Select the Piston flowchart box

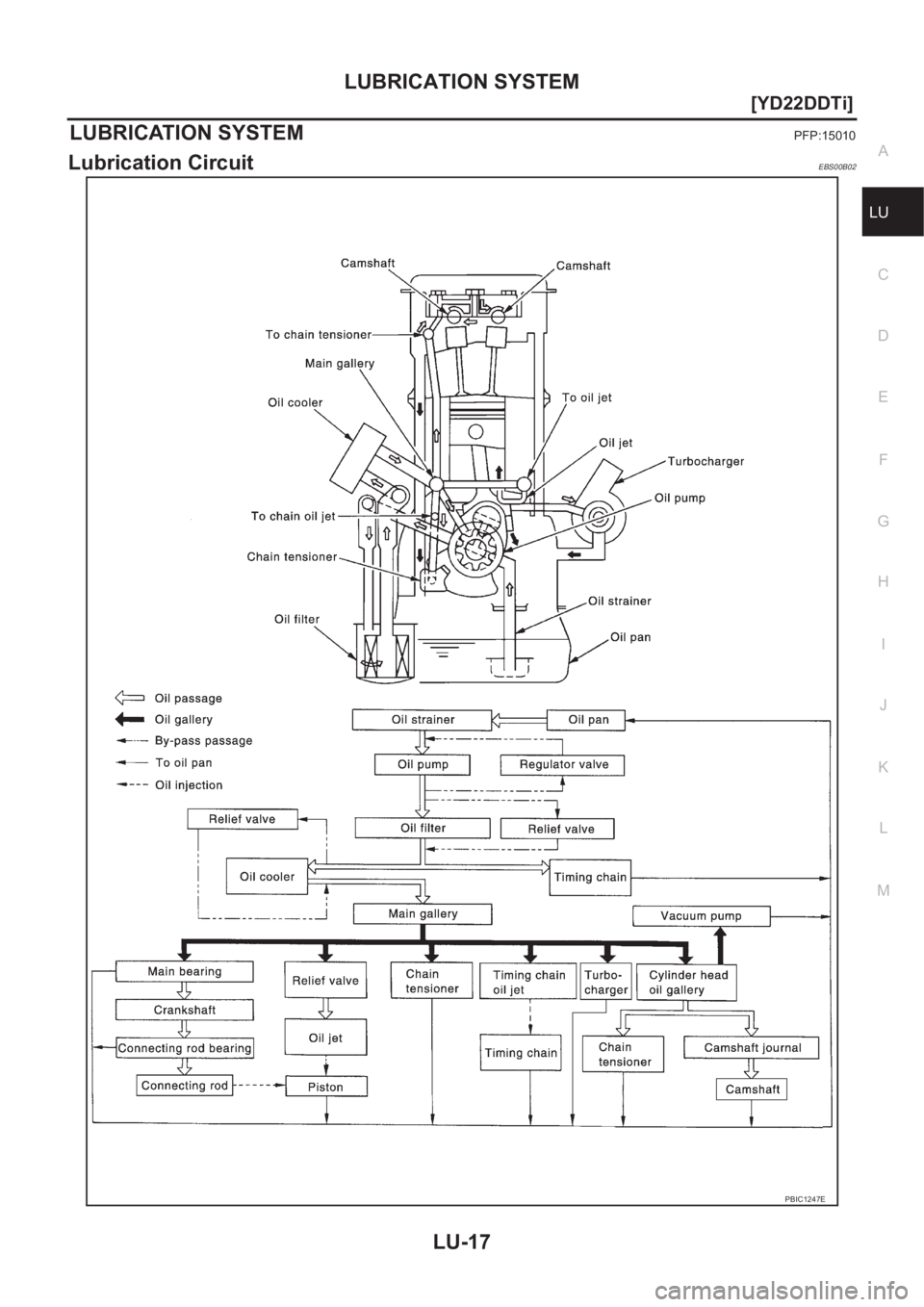click(325, 1087)
